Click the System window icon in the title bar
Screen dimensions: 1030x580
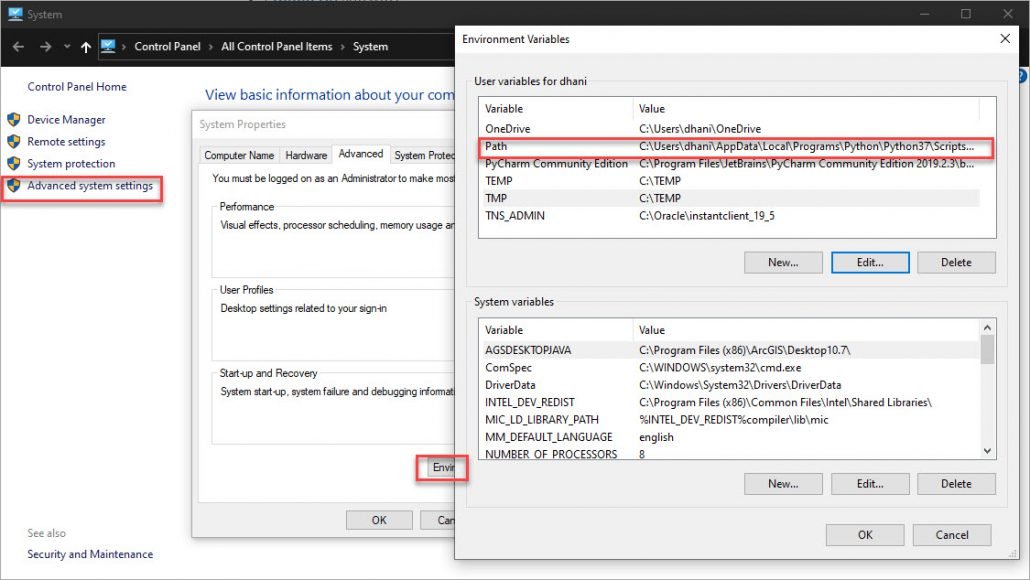tap(15, 14)
